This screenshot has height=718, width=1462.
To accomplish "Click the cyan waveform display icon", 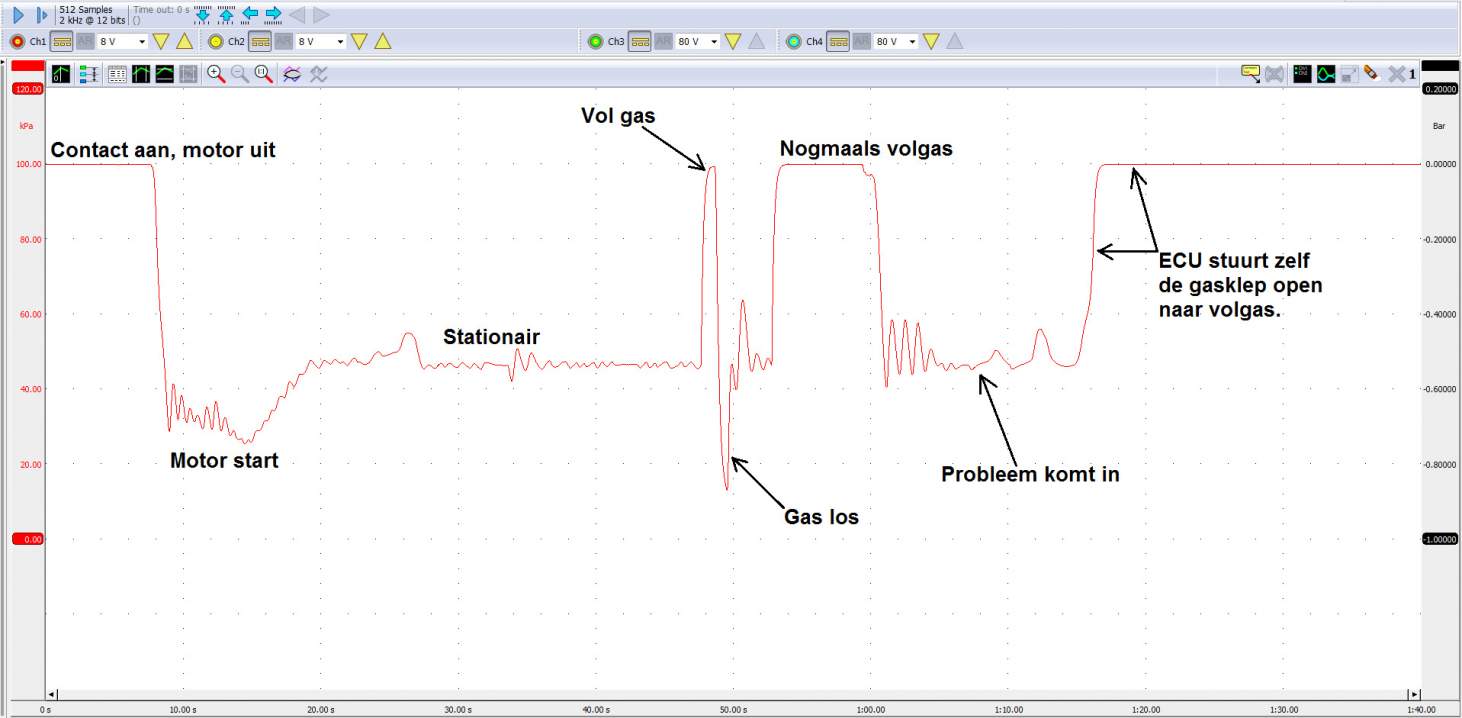I will (x=1326, y=73).
